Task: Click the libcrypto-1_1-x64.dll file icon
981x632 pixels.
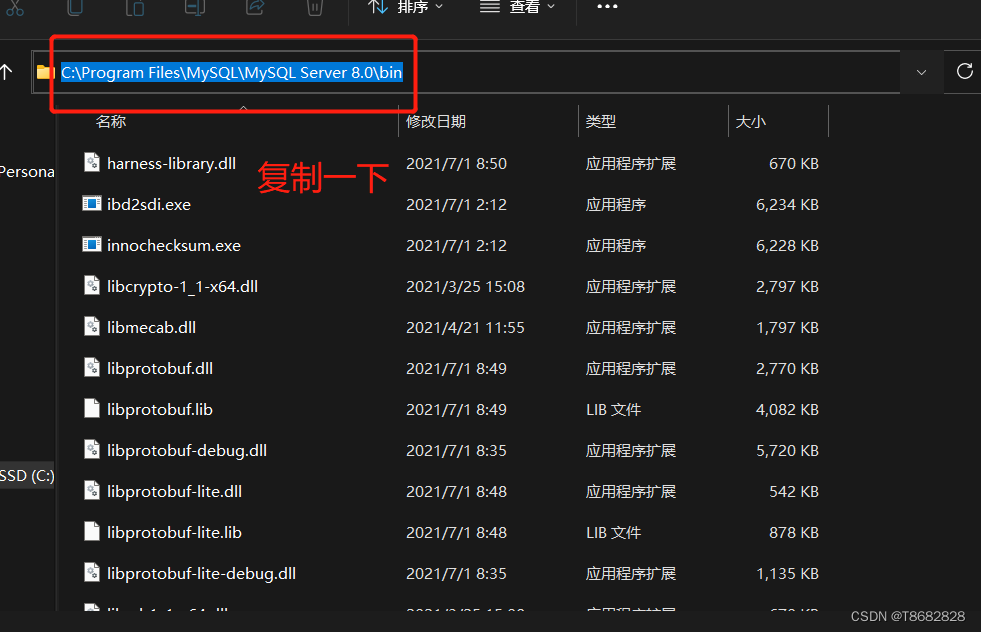Action: coord(92,285)
